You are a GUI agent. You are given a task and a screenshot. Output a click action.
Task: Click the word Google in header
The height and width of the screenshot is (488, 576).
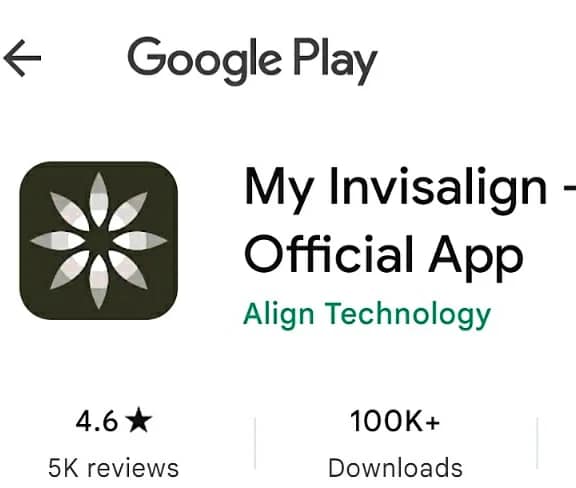coord(204,61)
